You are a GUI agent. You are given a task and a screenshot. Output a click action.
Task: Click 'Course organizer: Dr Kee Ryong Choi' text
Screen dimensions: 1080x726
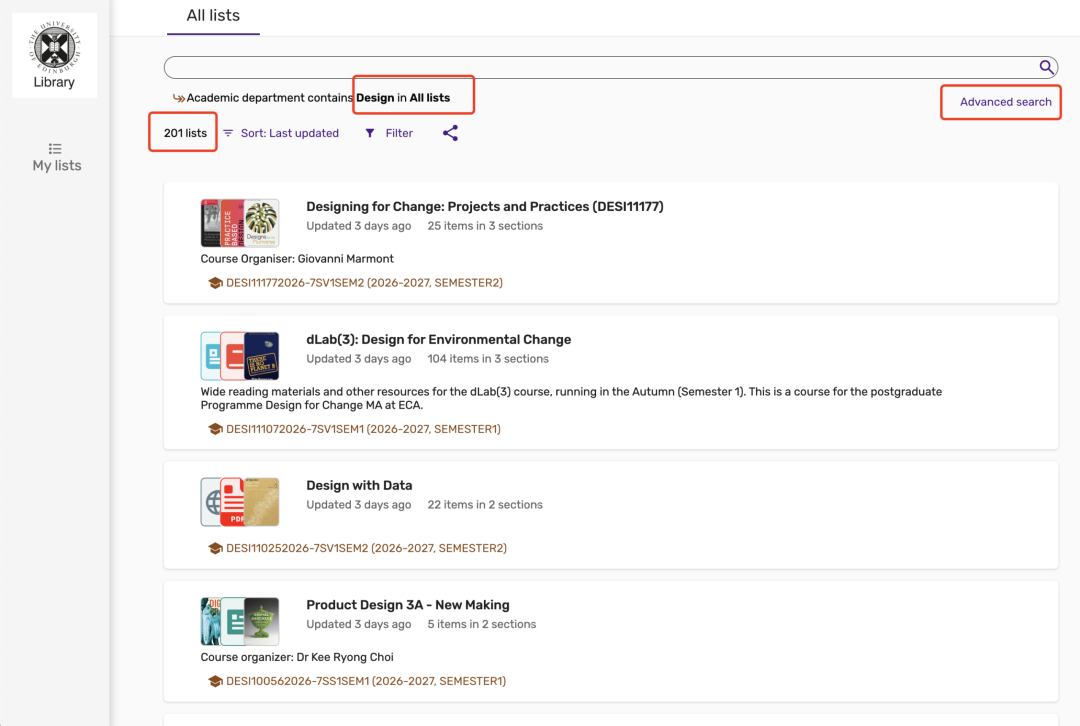click(297, 657)
